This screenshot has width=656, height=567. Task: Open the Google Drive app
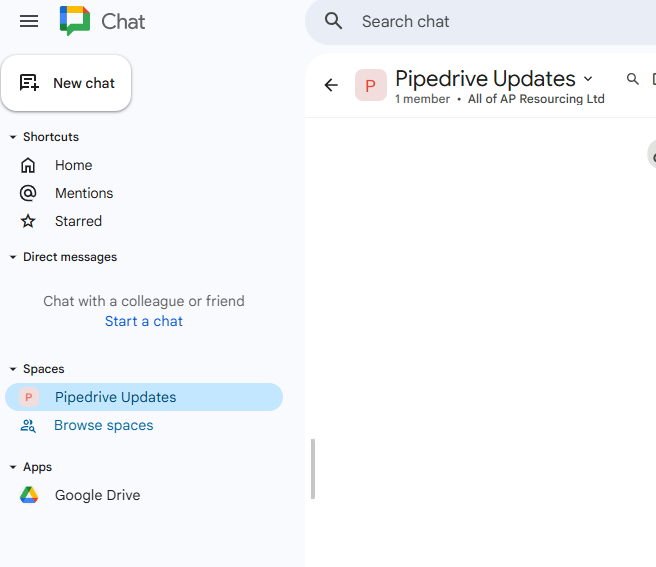[97, 495]
